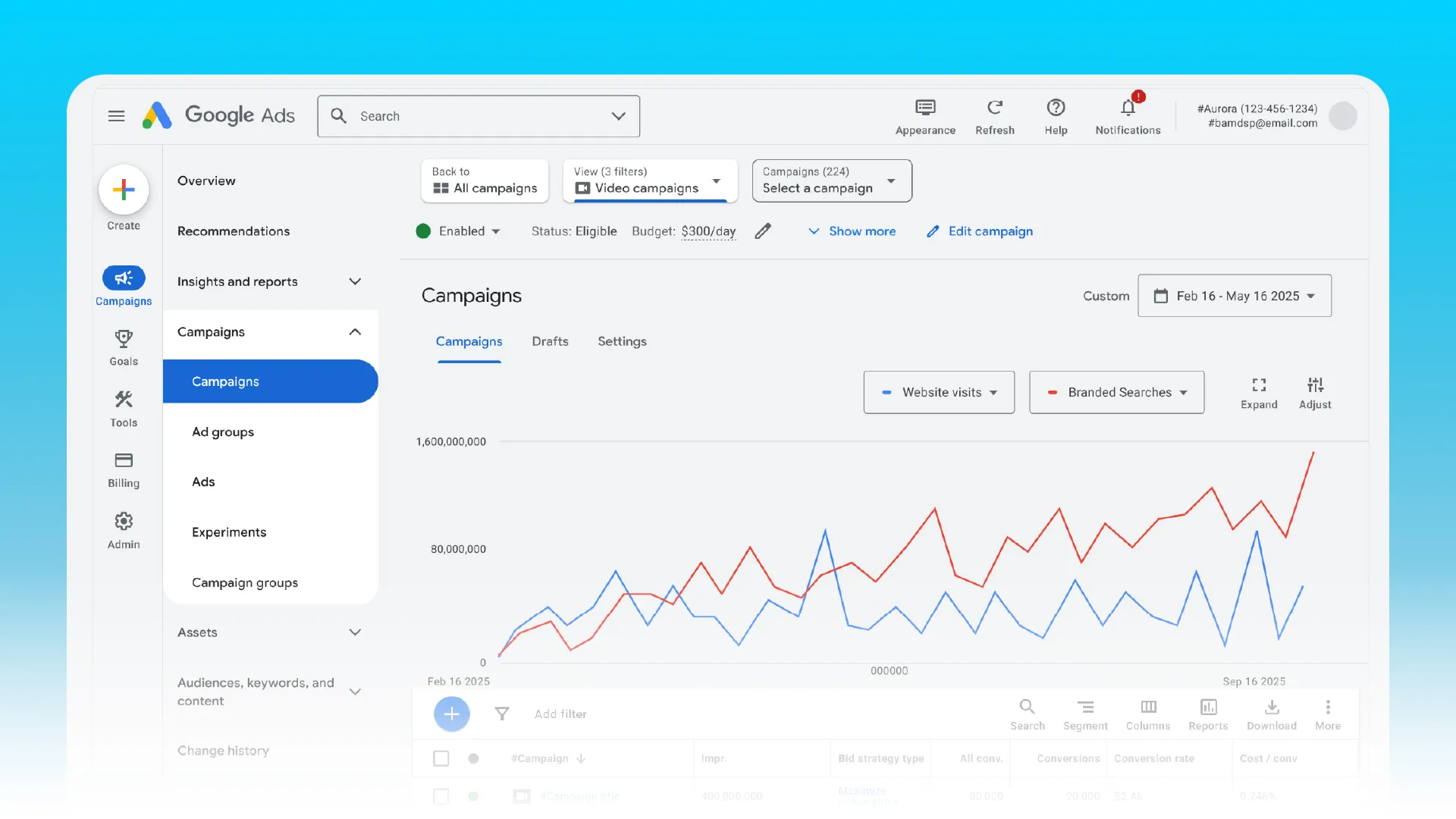Click the filter funnel icon

click(502, 714)
